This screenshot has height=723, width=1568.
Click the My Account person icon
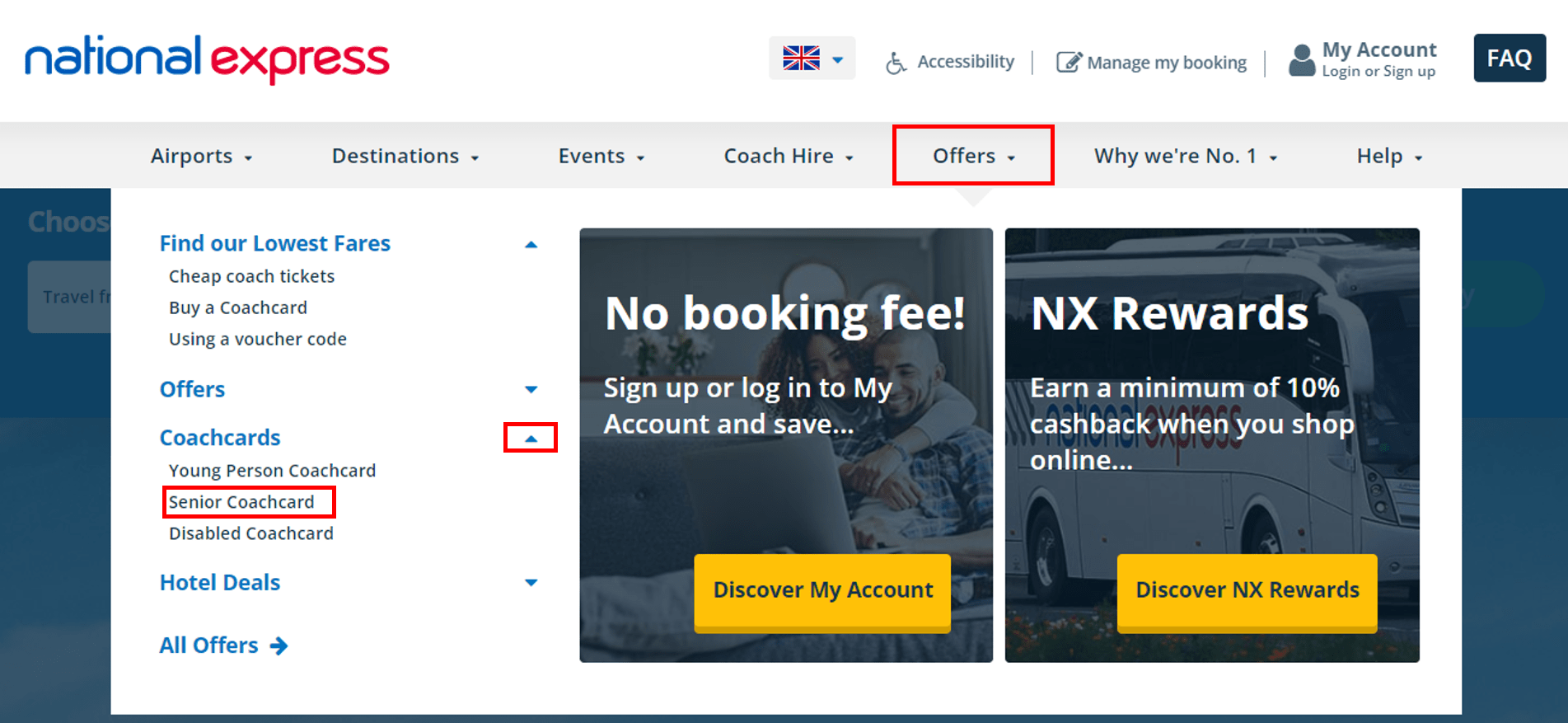1301,60
